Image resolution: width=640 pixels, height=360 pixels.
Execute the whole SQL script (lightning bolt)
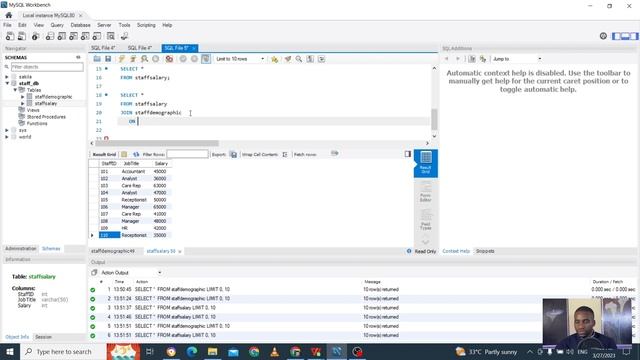pos(122,59)
